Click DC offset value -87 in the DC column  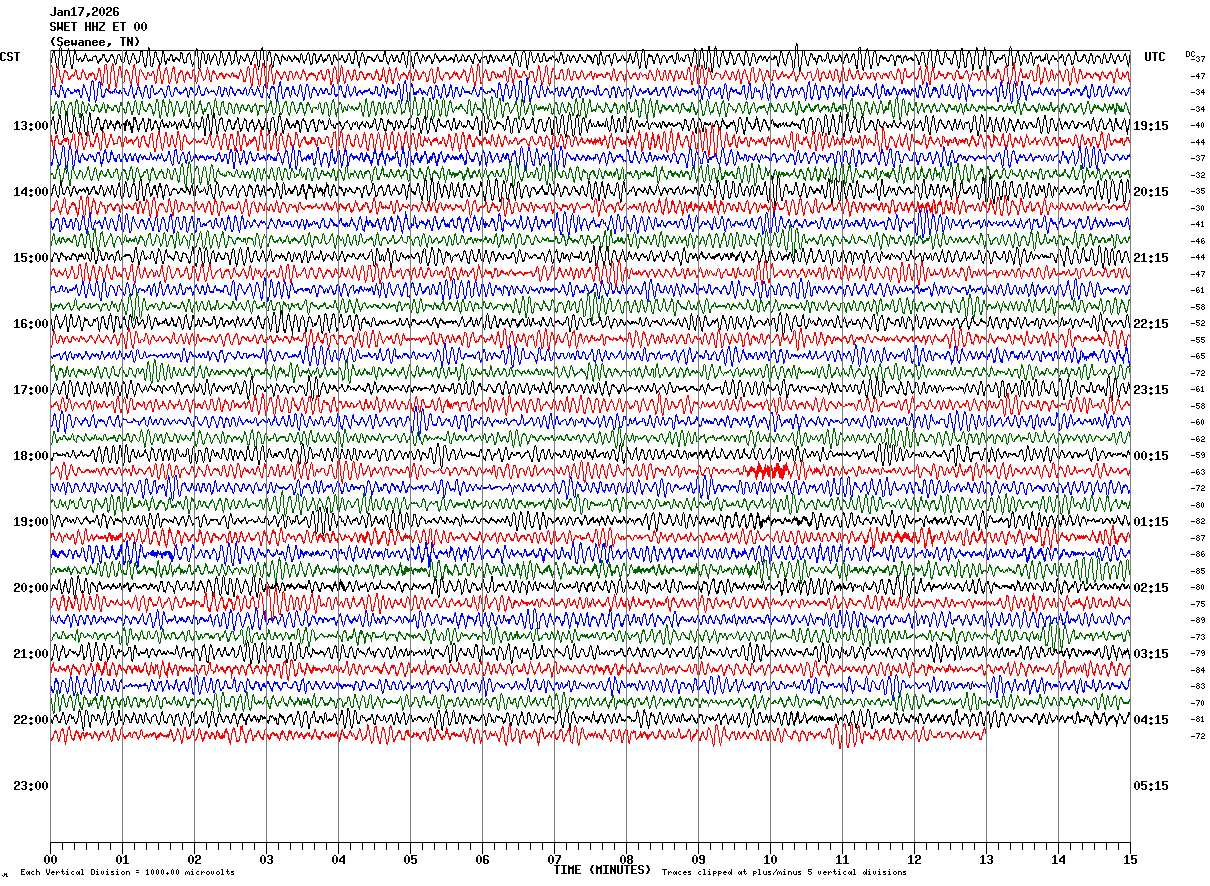point(1197,538)
